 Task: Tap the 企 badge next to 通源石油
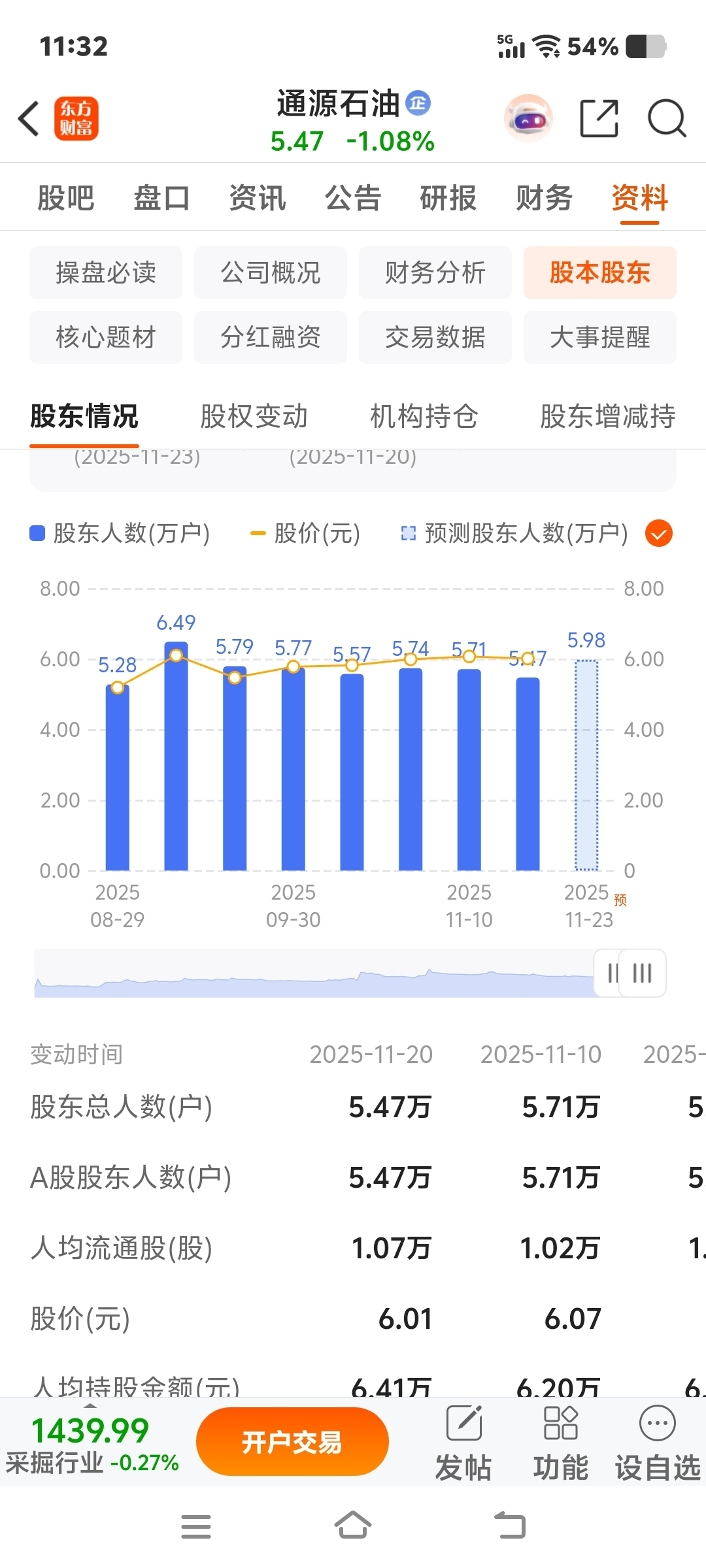pos(418,103)
